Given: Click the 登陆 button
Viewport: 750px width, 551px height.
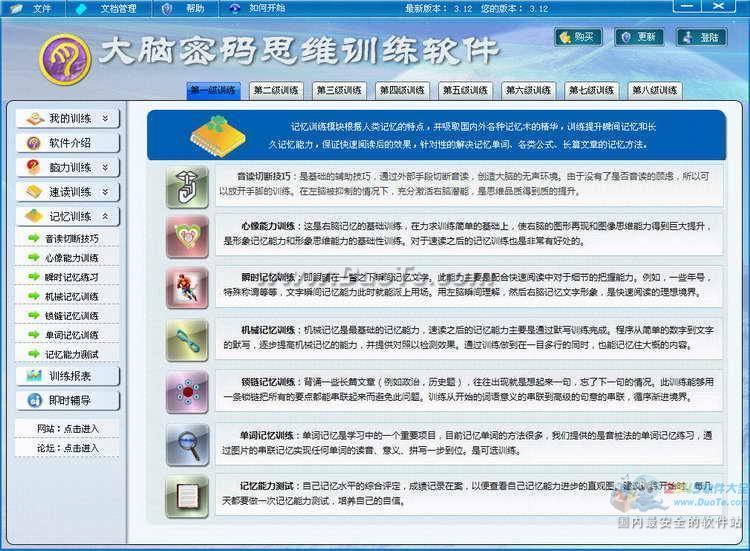Looking at the screenshot, I should point(701,37).
